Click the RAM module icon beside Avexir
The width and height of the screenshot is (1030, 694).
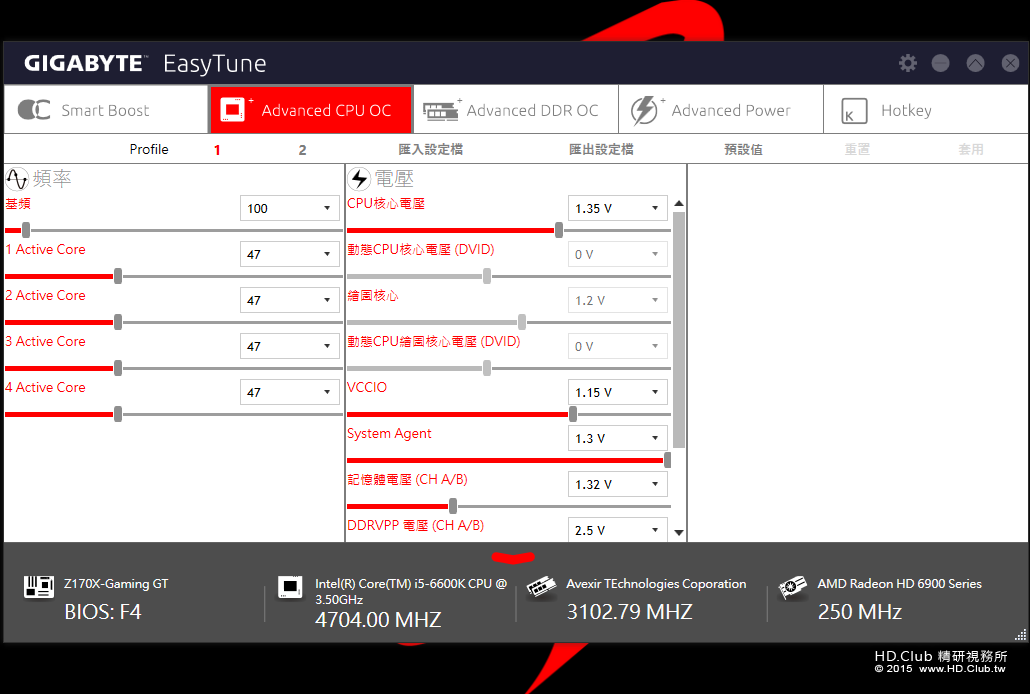[x=541, y=587]
